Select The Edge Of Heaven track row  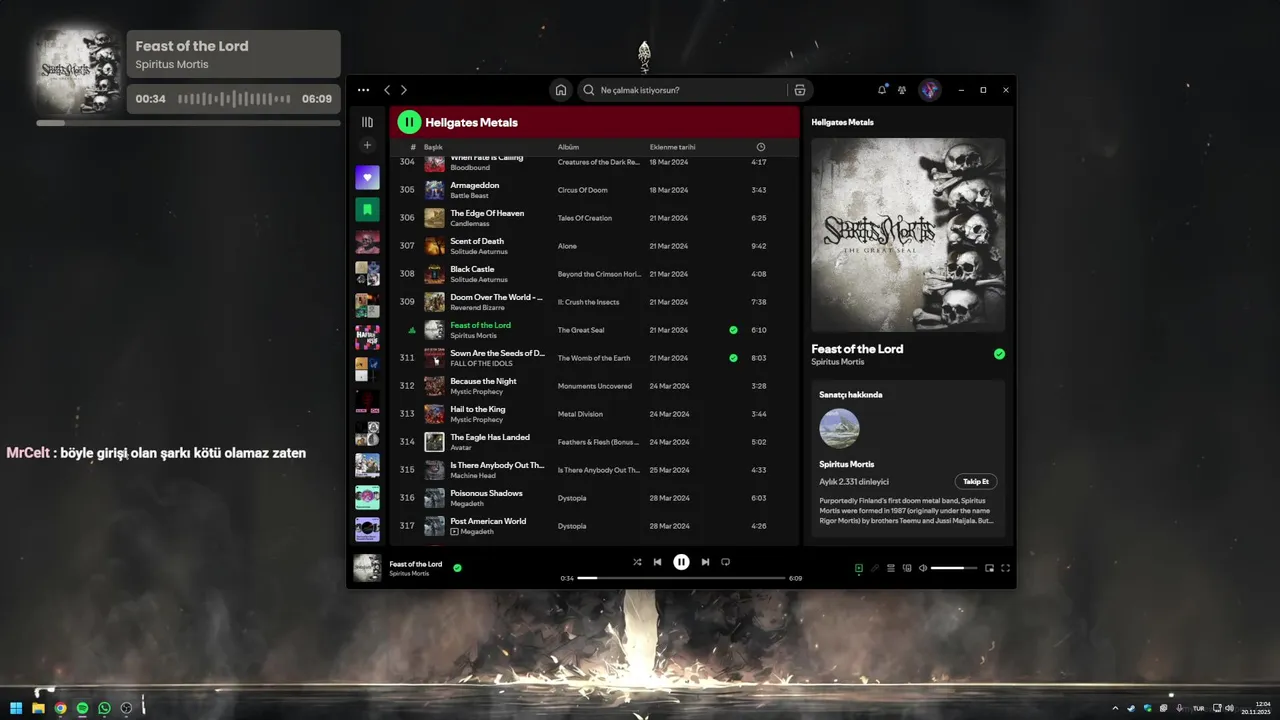pos(594,218)
